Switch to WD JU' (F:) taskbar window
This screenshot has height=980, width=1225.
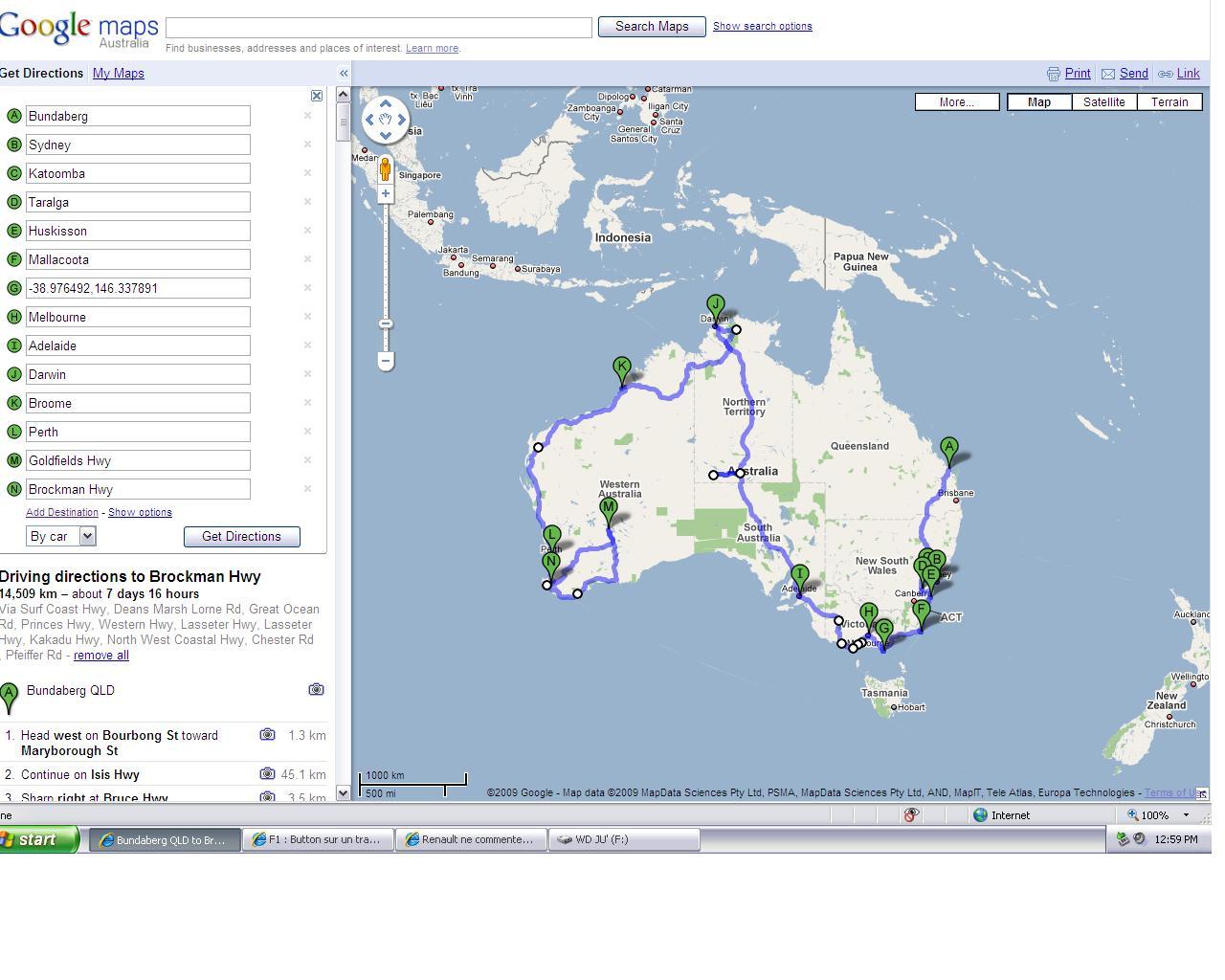[x=624, y=839]
